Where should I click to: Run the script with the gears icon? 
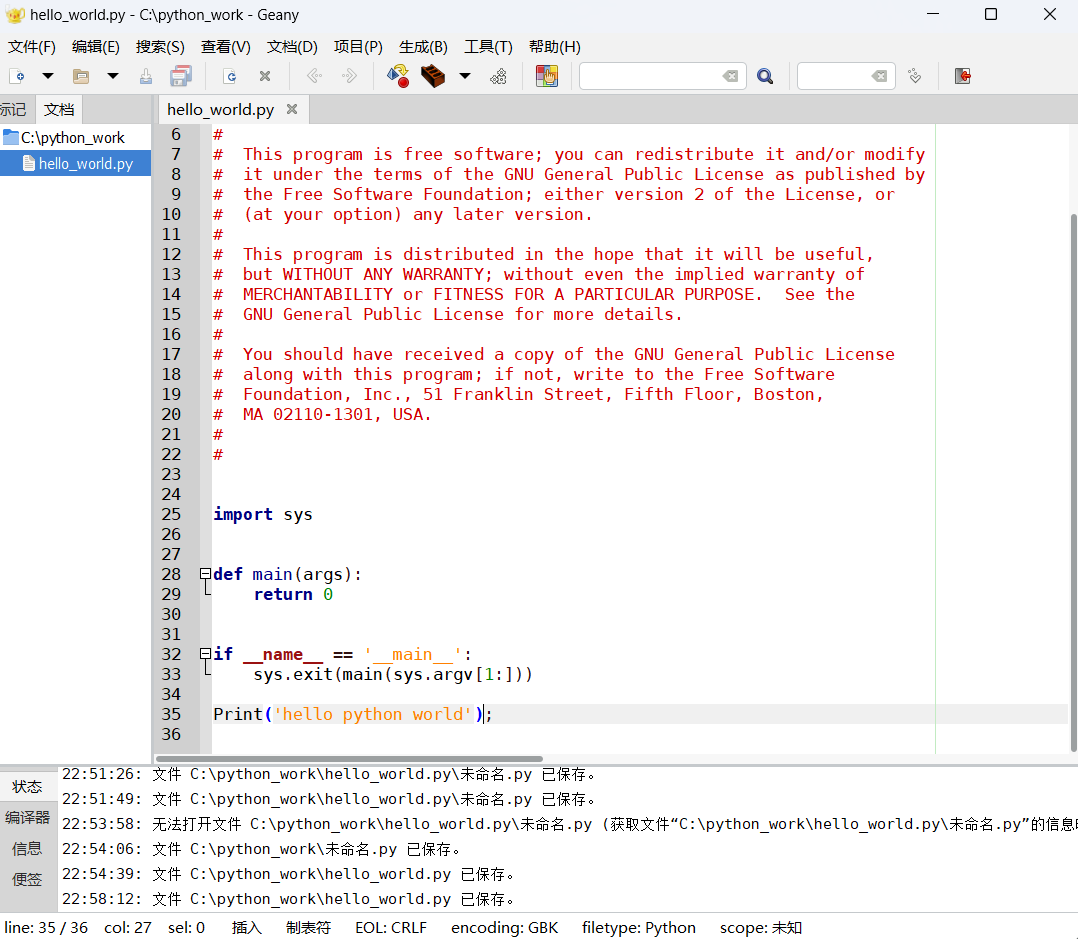498,76
